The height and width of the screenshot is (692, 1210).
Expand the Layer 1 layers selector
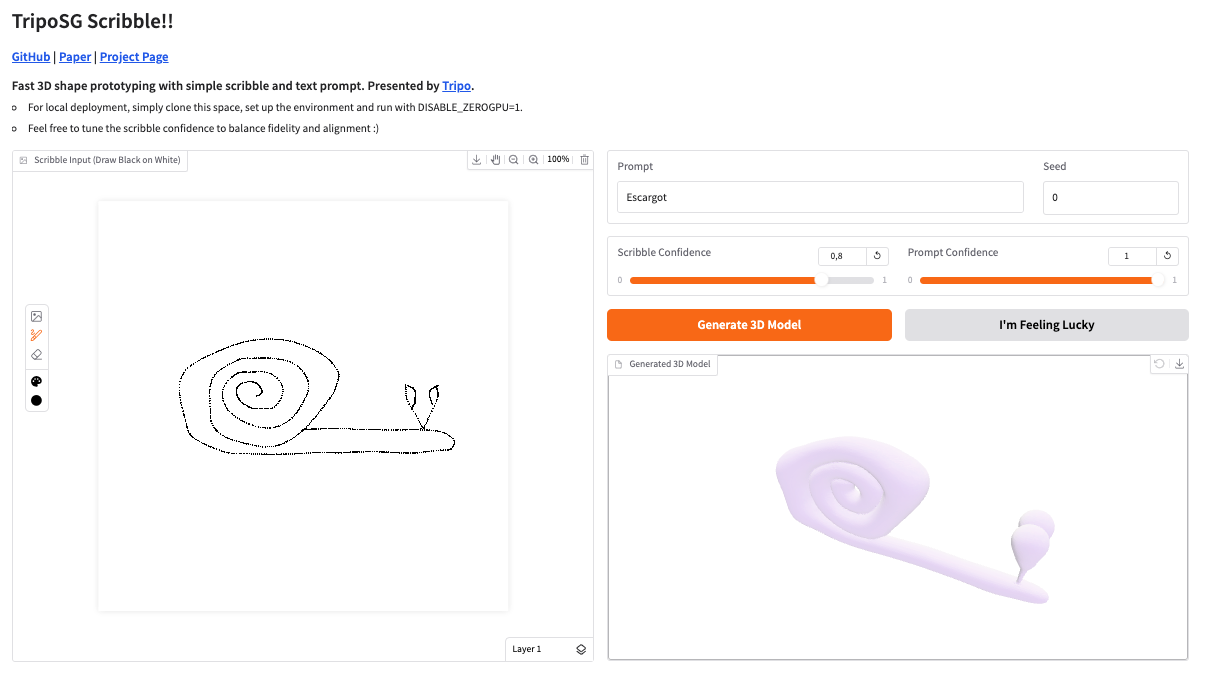click(x=581, y=649)
